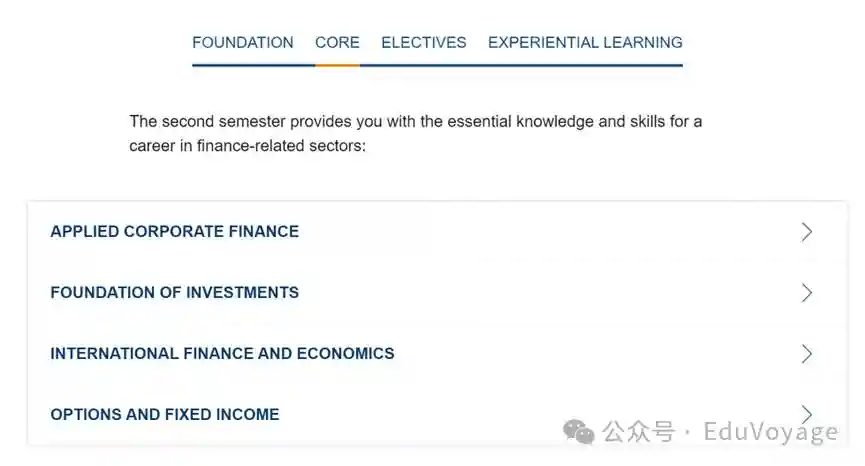Go to the EXPERIENTIAL LEARNING tab
865x466 pixels.
click(x=585, y=43)
